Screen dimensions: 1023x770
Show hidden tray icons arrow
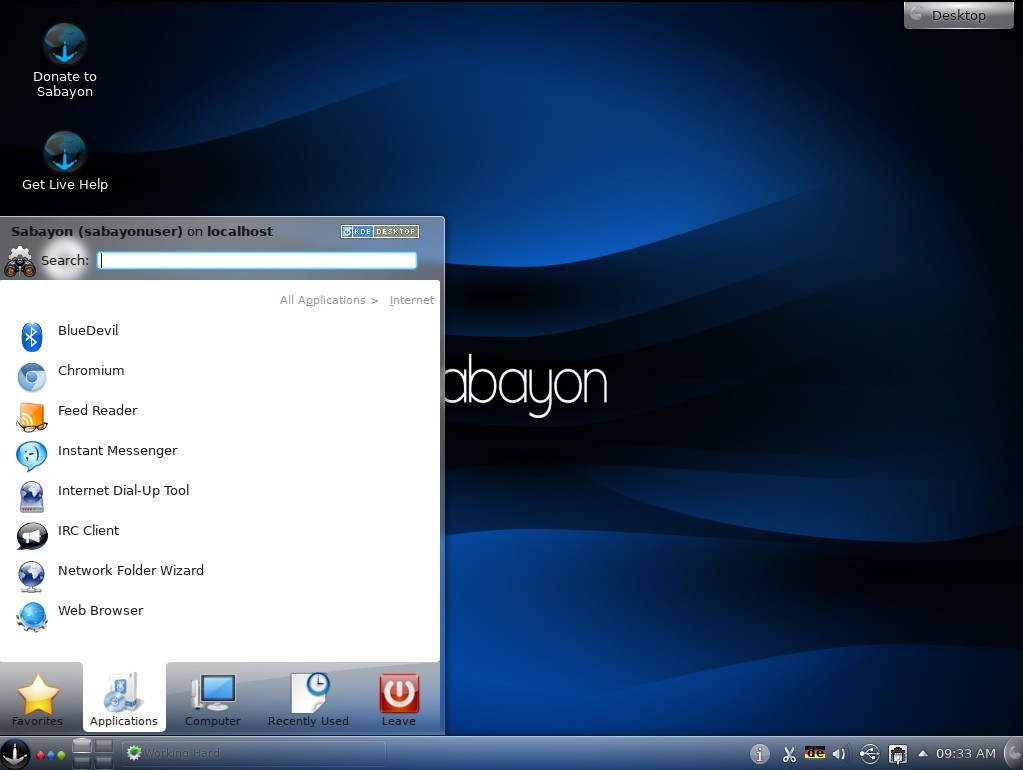click(923, 753)
